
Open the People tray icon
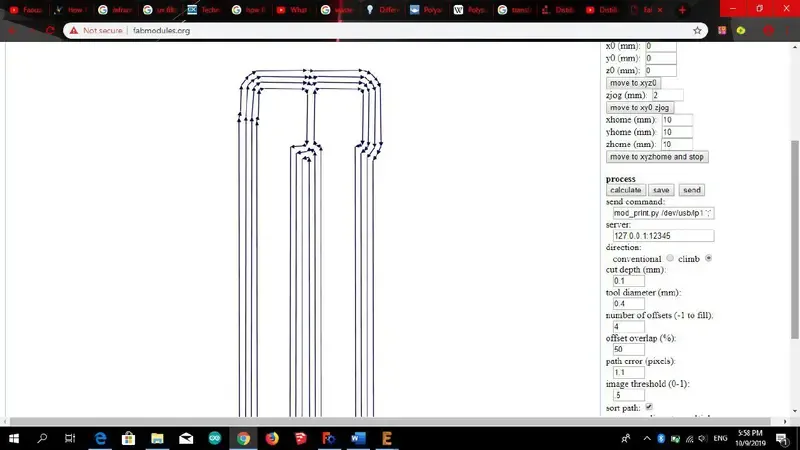click(626, 438)
